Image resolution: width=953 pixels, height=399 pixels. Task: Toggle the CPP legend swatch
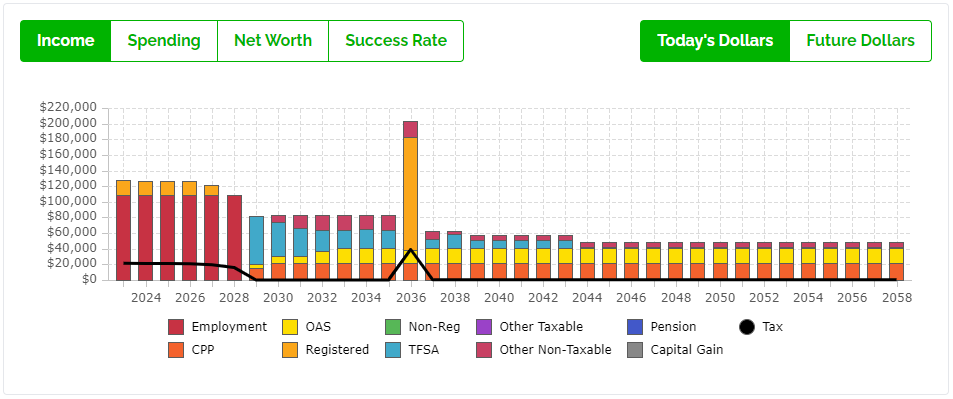pos(176,350)
